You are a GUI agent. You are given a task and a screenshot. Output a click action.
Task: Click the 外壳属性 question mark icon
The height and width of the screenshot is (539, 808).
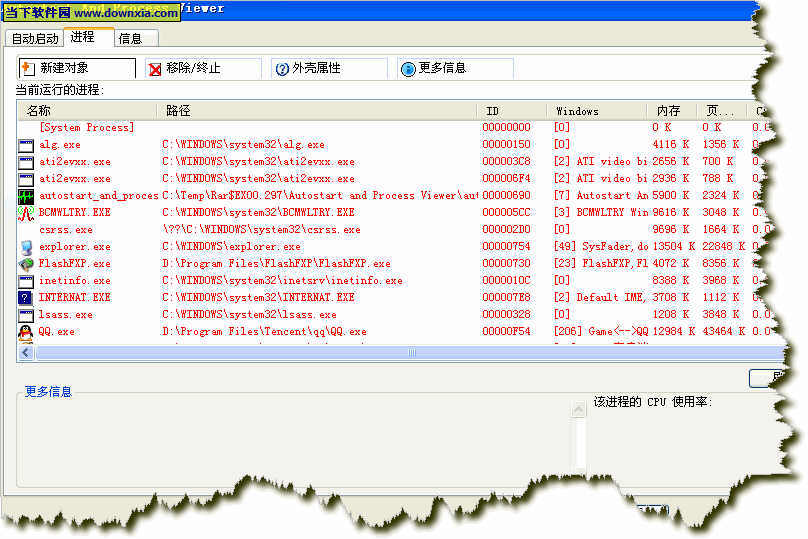tap(282, 69)
